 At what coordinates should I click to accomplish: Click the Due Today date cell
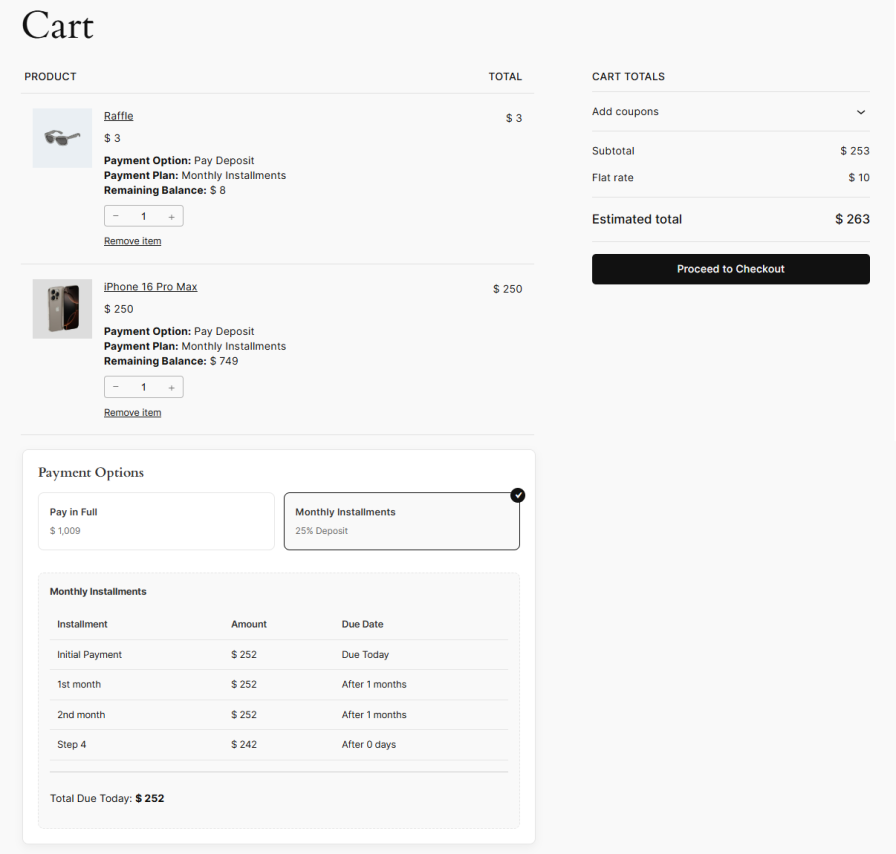[365, 655]
